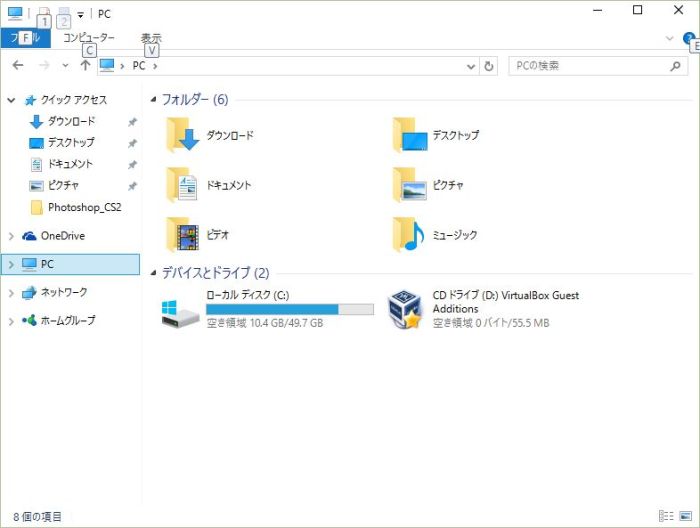
Task: Click the PCの検索 search box
Action: click(588, 66)
